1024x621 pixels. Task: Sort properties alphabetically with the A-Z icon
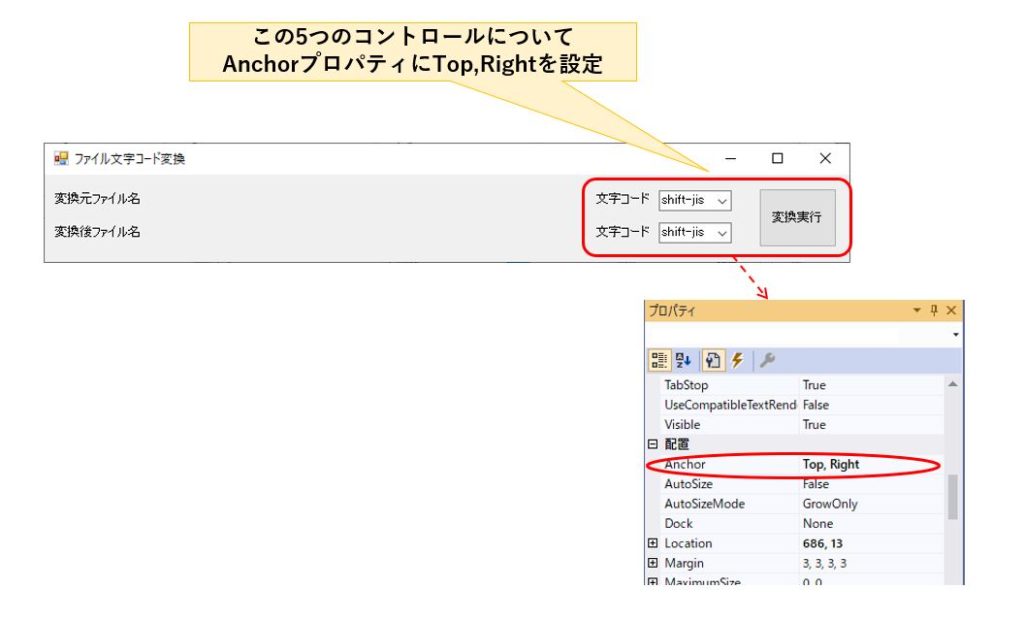(684, 360)
